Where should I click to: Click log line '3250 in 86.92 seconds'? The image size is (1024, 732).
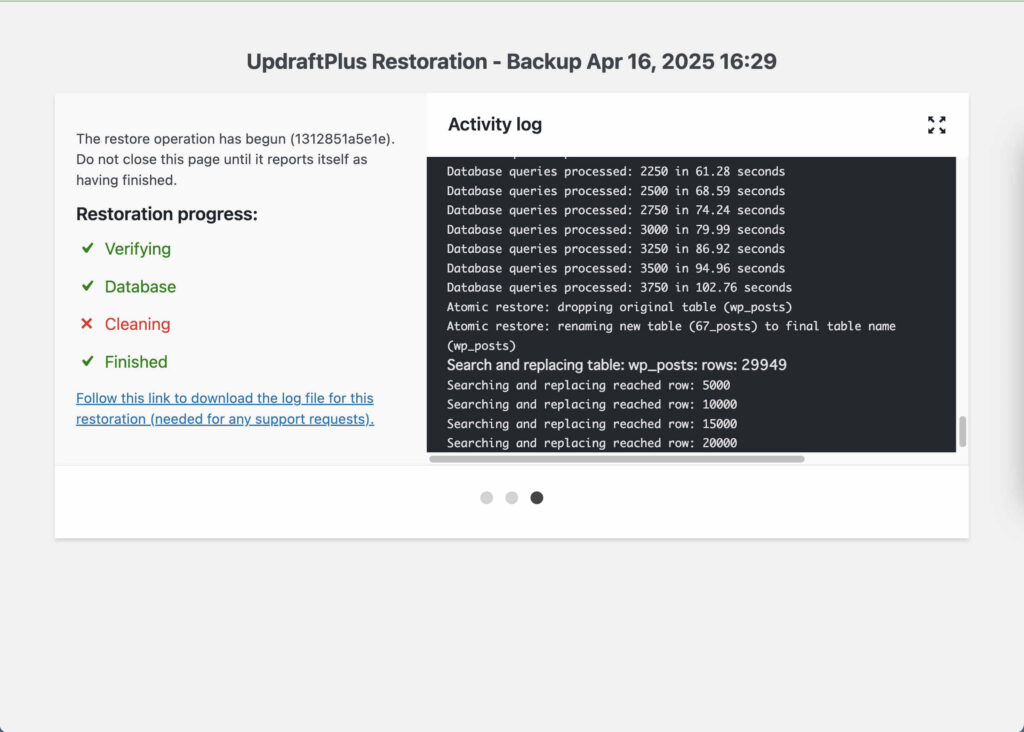coord(616,249)
